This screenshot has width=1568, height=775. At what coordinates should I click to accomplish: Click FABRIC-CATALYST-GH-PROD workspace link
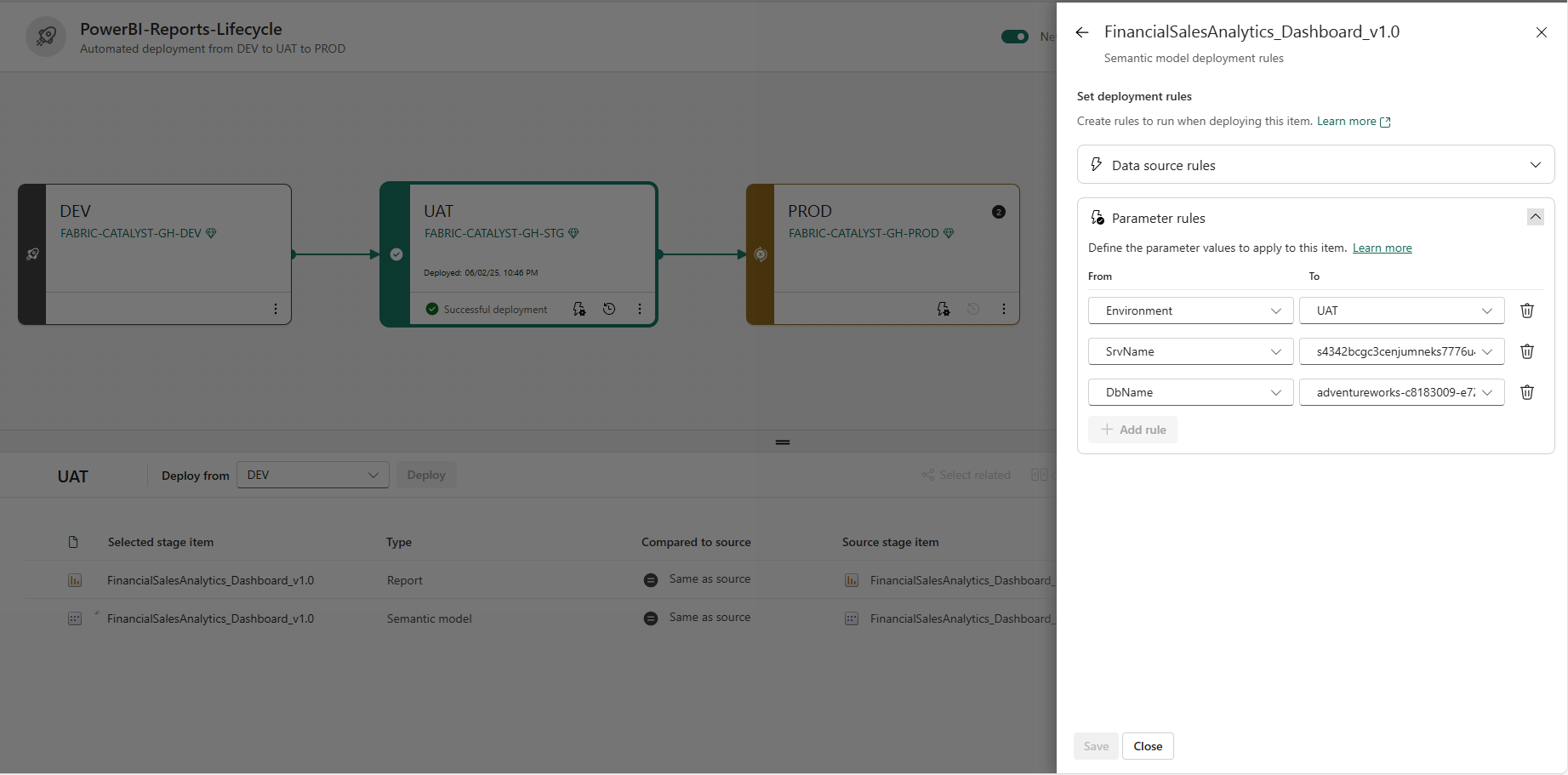pyautogui.click(x=864, y=233)
